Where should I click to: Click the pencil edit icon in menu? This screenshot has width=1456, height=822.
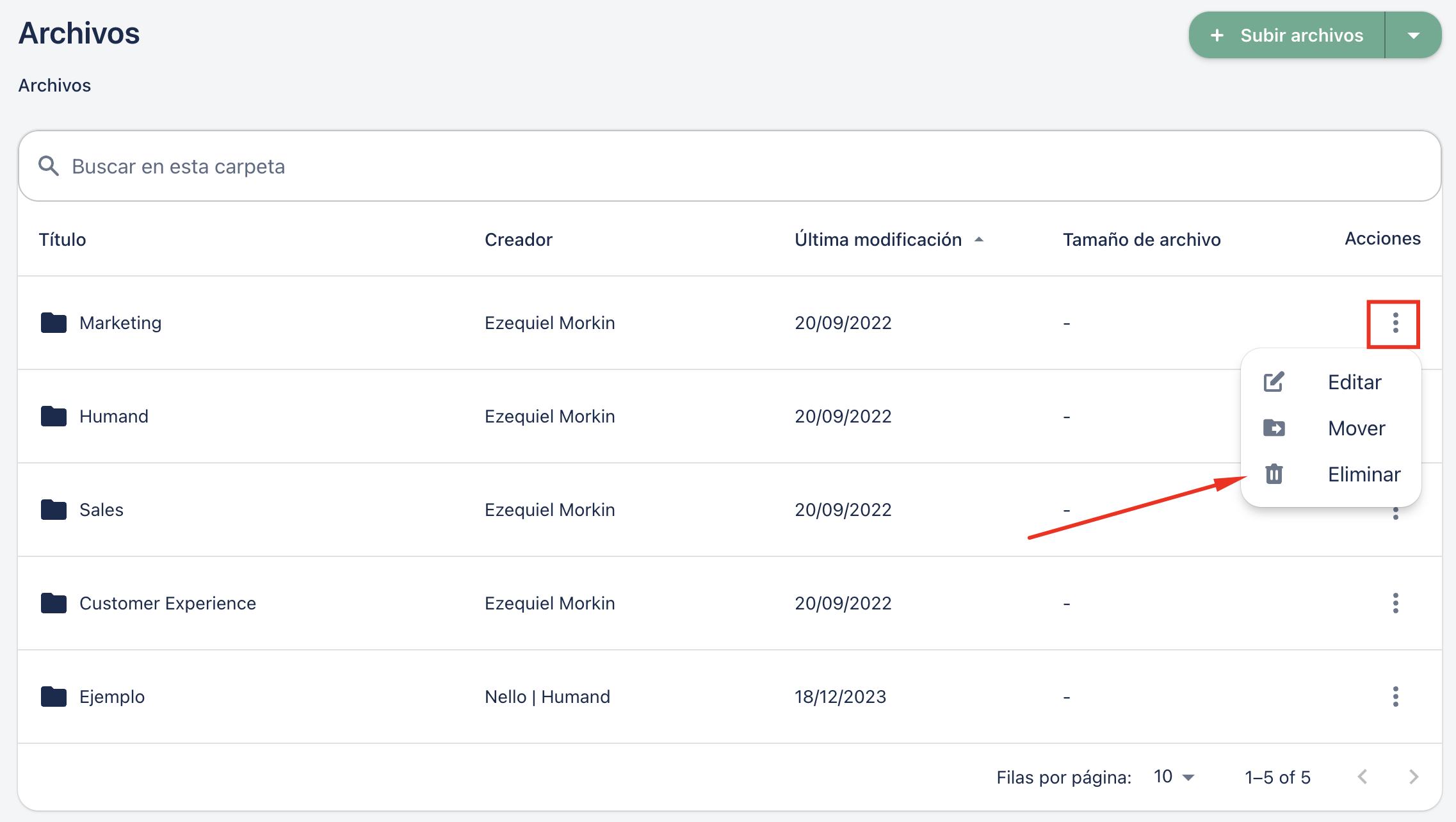point(1274,382)
